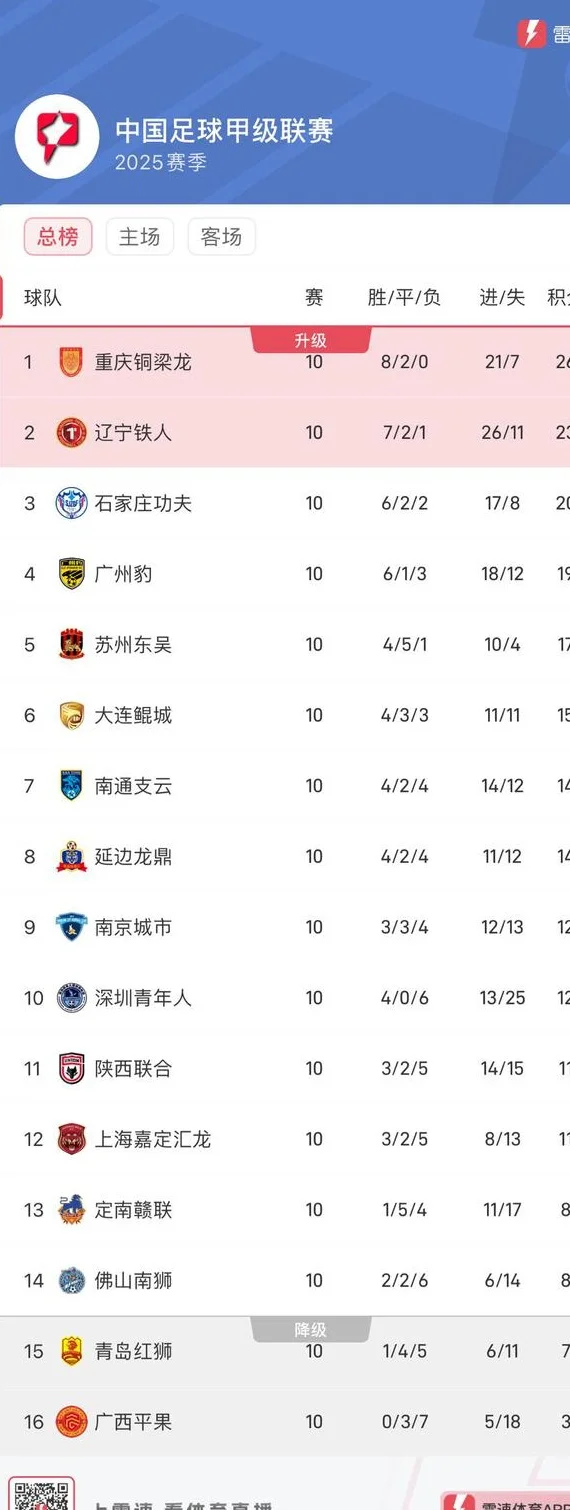
Task: Click the 深圳青年人 club logo
Action: pos(71,997)
